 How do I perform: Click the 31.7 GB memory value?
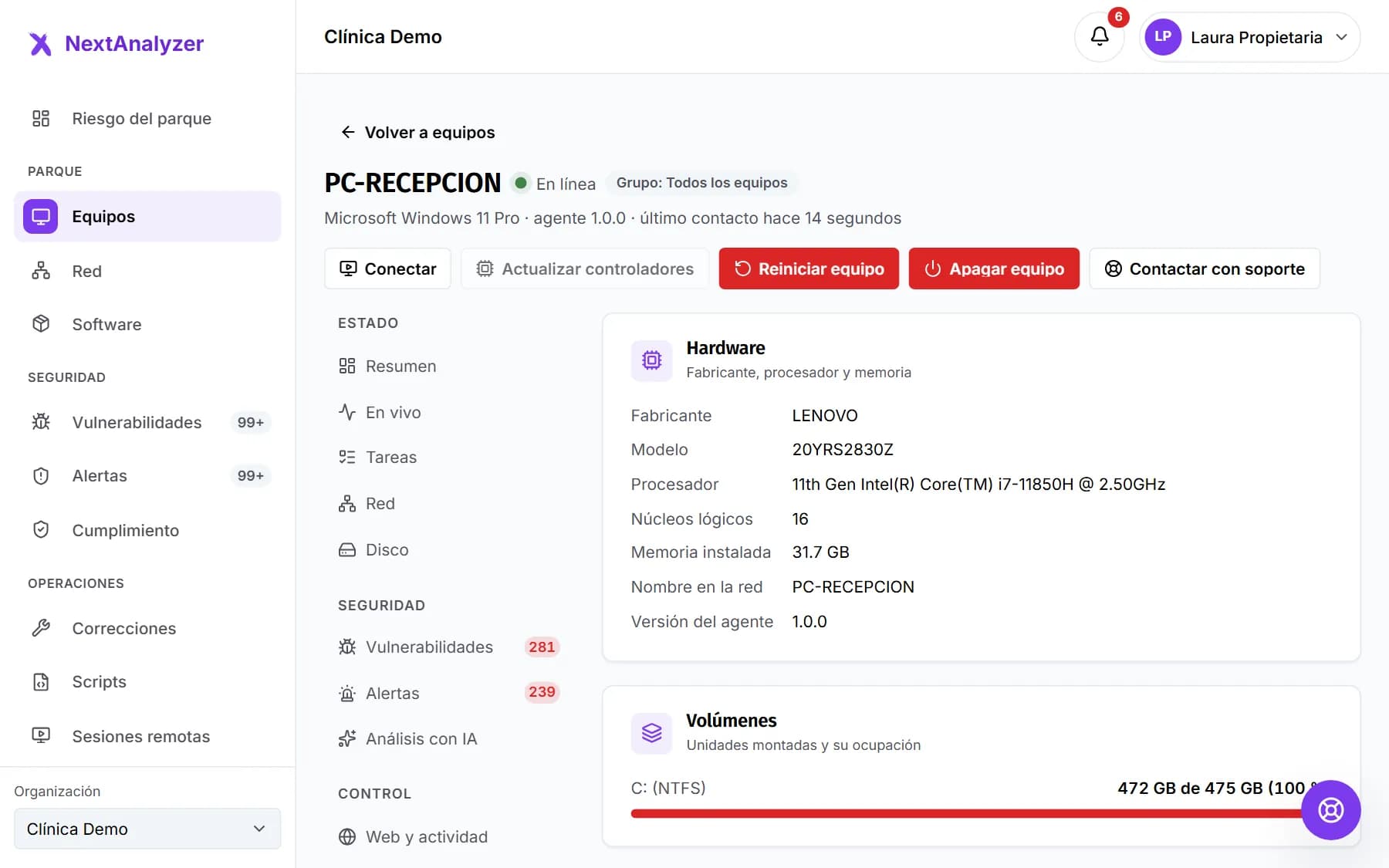tap(820, 552)
